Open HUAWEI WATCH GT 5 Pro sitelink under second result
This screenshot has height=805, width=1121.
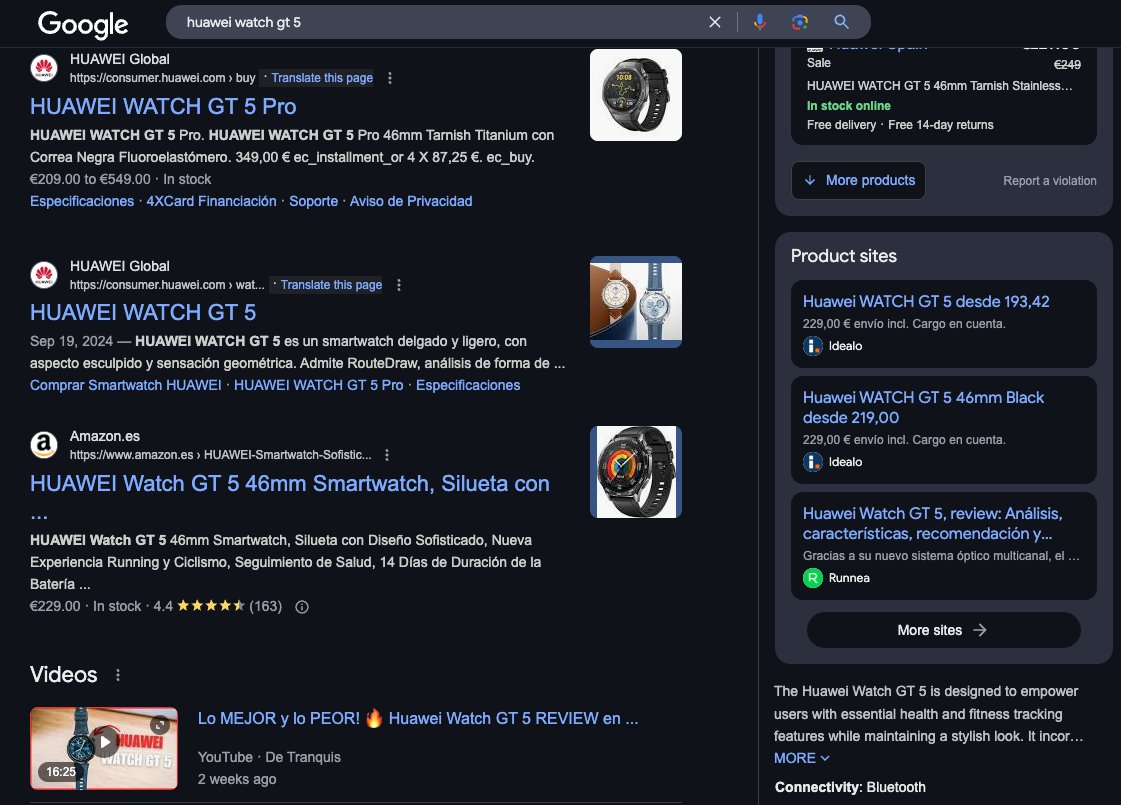[x=319, y=385]
